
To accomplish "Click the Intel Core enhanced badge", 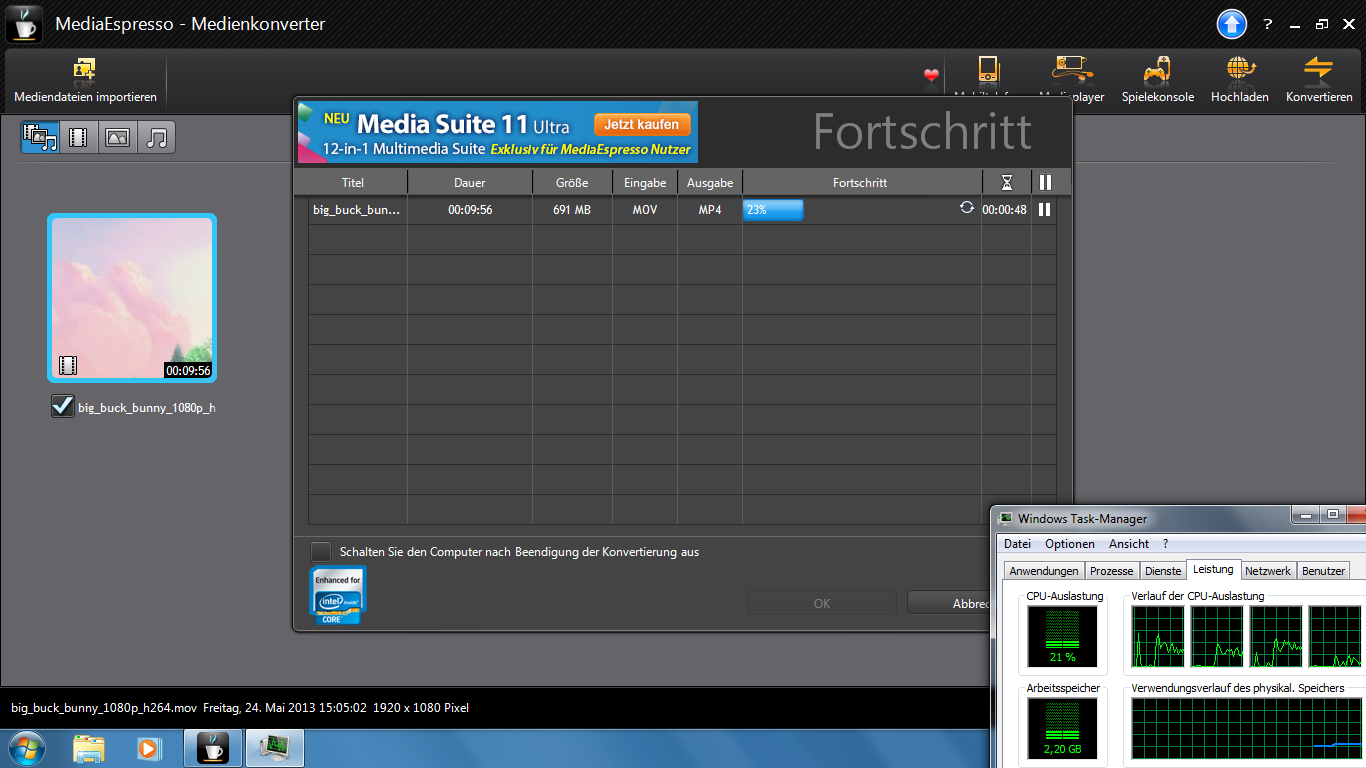I will coord(339,596).
